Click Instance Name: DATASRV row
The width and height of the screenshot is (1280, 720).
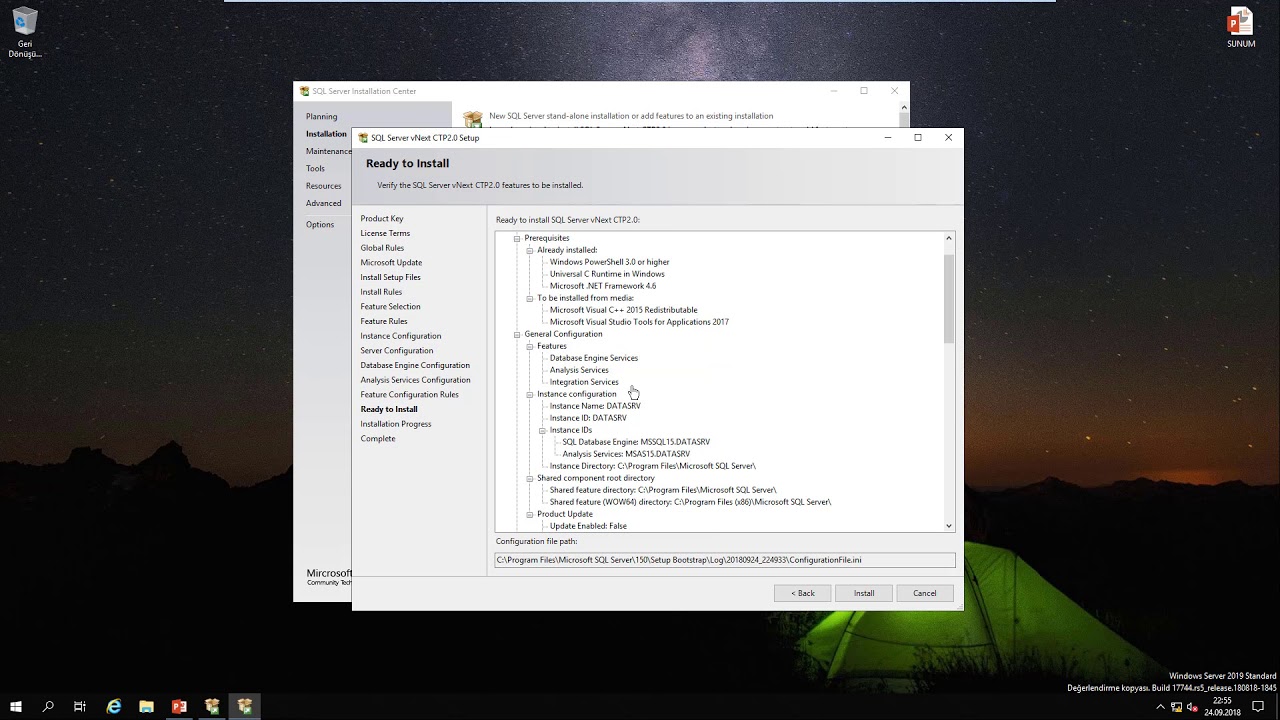pos(595,406)
